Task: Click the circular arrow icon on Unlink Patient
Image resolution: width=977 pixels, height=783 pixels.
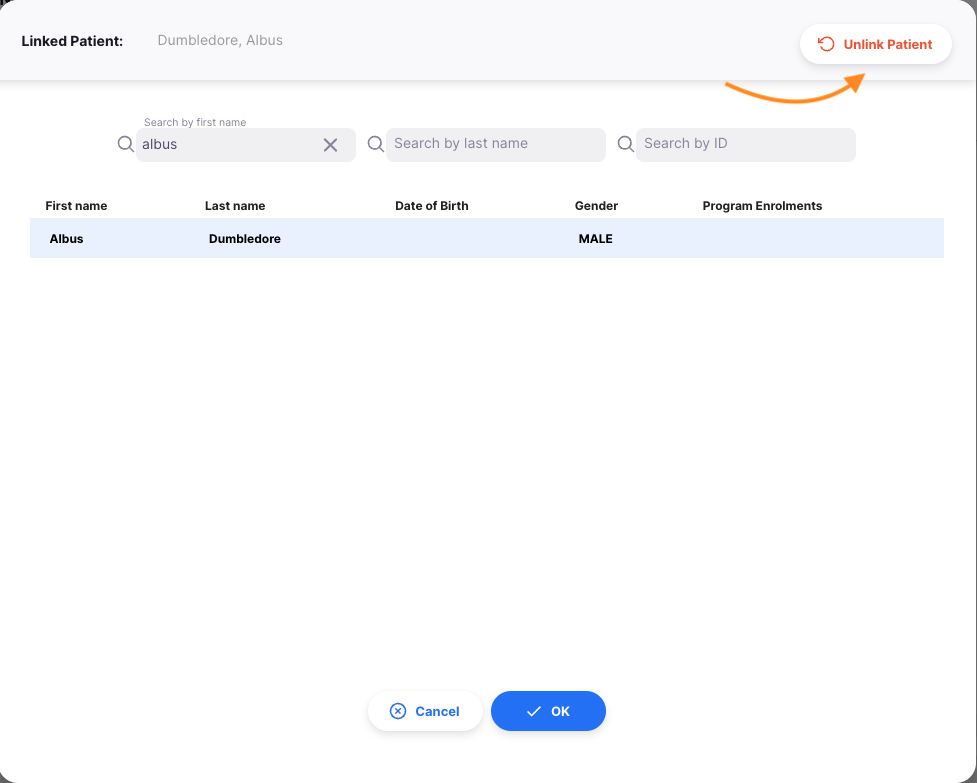Action: coord(826,44)
